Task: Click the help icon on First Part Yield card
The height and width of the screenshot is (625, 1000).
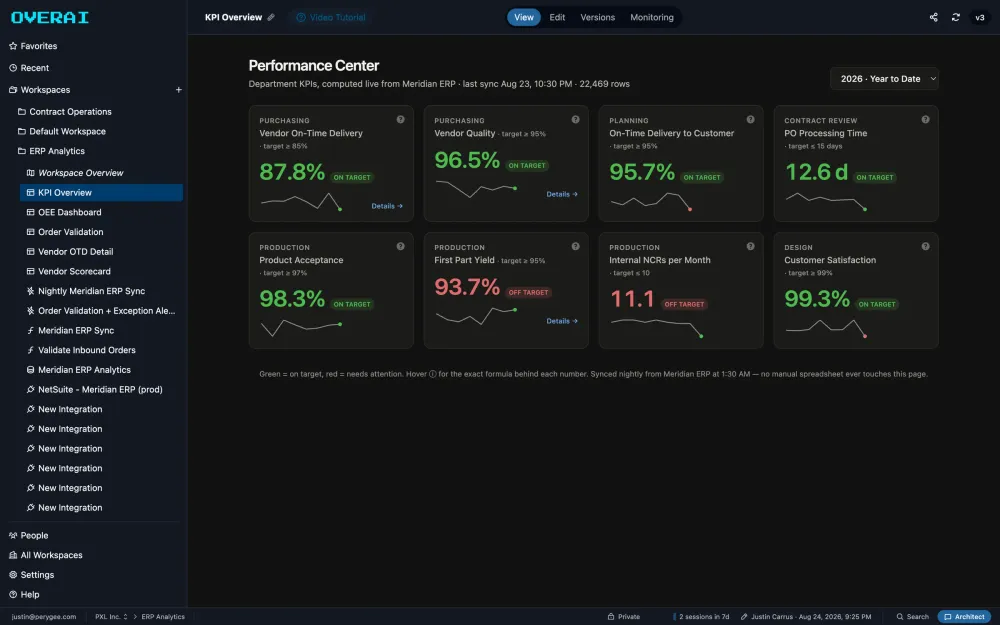Action: [575, 246]
